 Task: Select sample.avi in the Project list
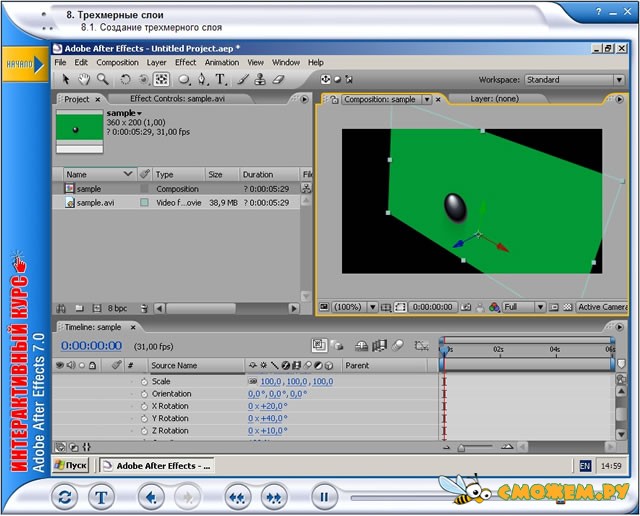[x=96, y=202]
